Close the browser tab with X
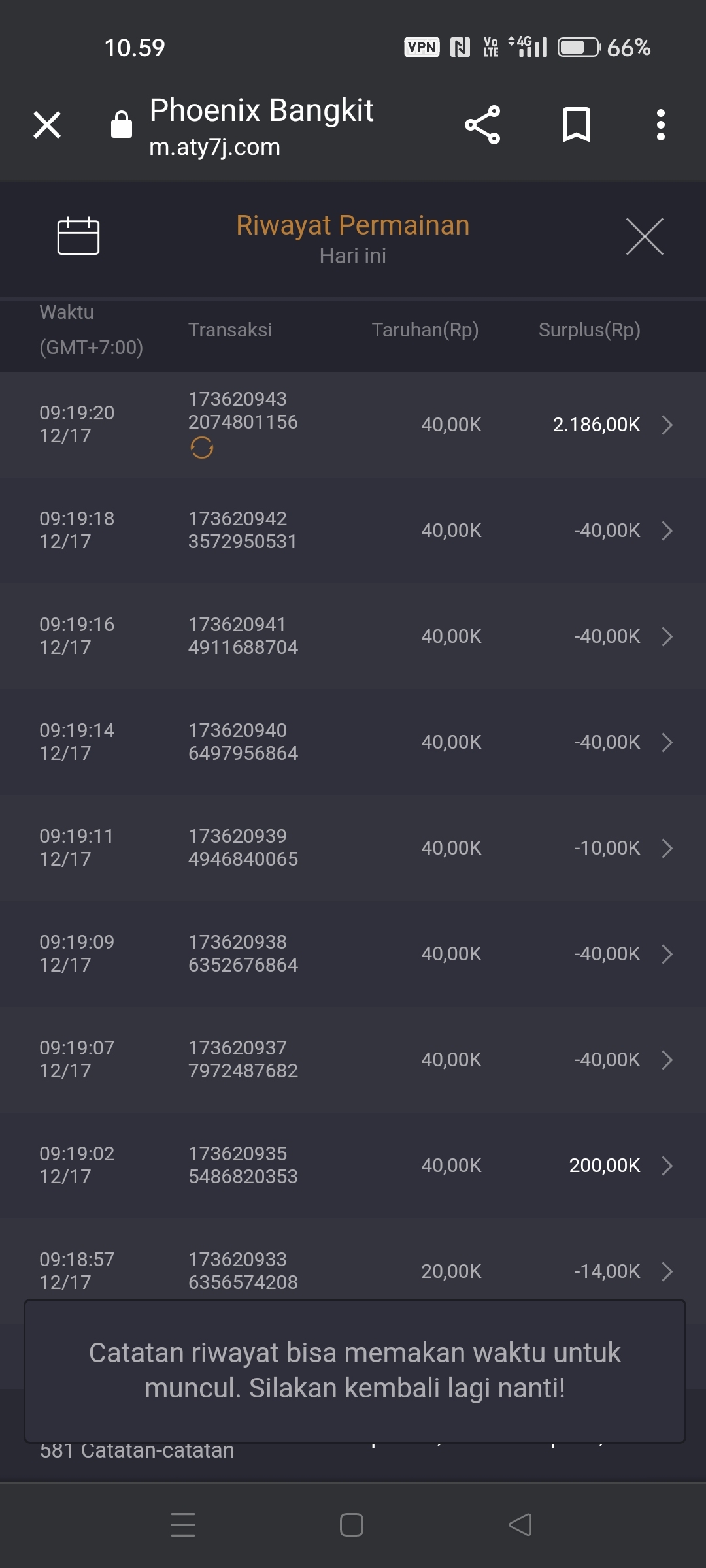This screenshot has width=706, height=1568. point(47,125)
